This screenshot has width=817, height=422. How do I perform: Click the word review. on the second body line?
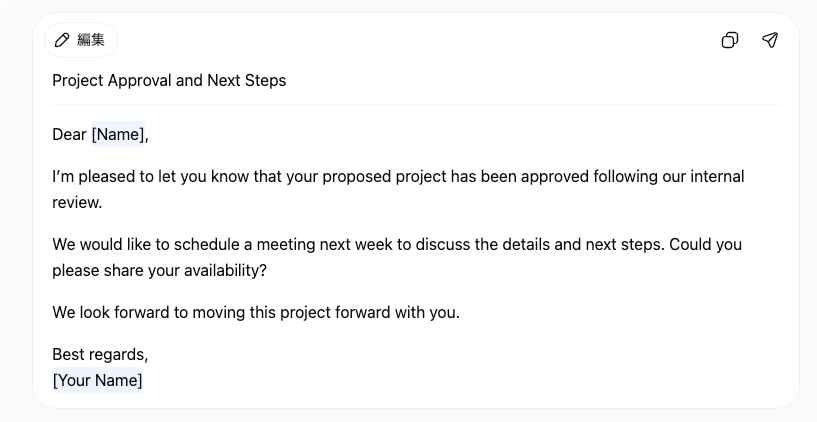click(x=77, y=203)
